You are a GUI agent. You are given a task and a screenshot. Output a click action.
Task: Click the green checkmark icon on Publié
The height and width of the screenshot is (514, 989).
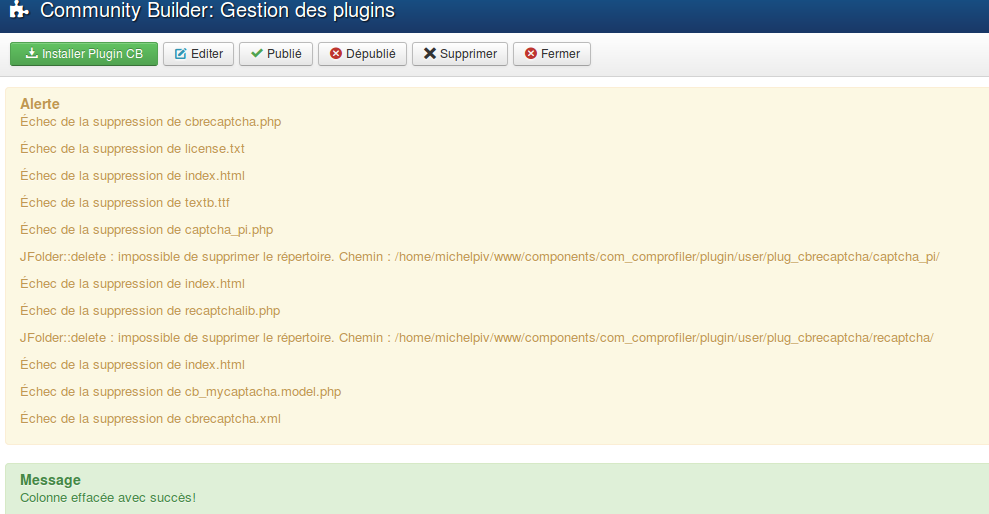[257, 54]
